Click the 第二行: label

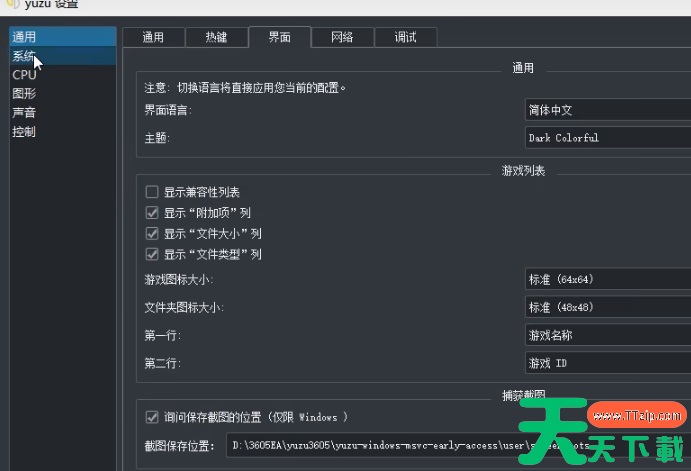(163, 363)
